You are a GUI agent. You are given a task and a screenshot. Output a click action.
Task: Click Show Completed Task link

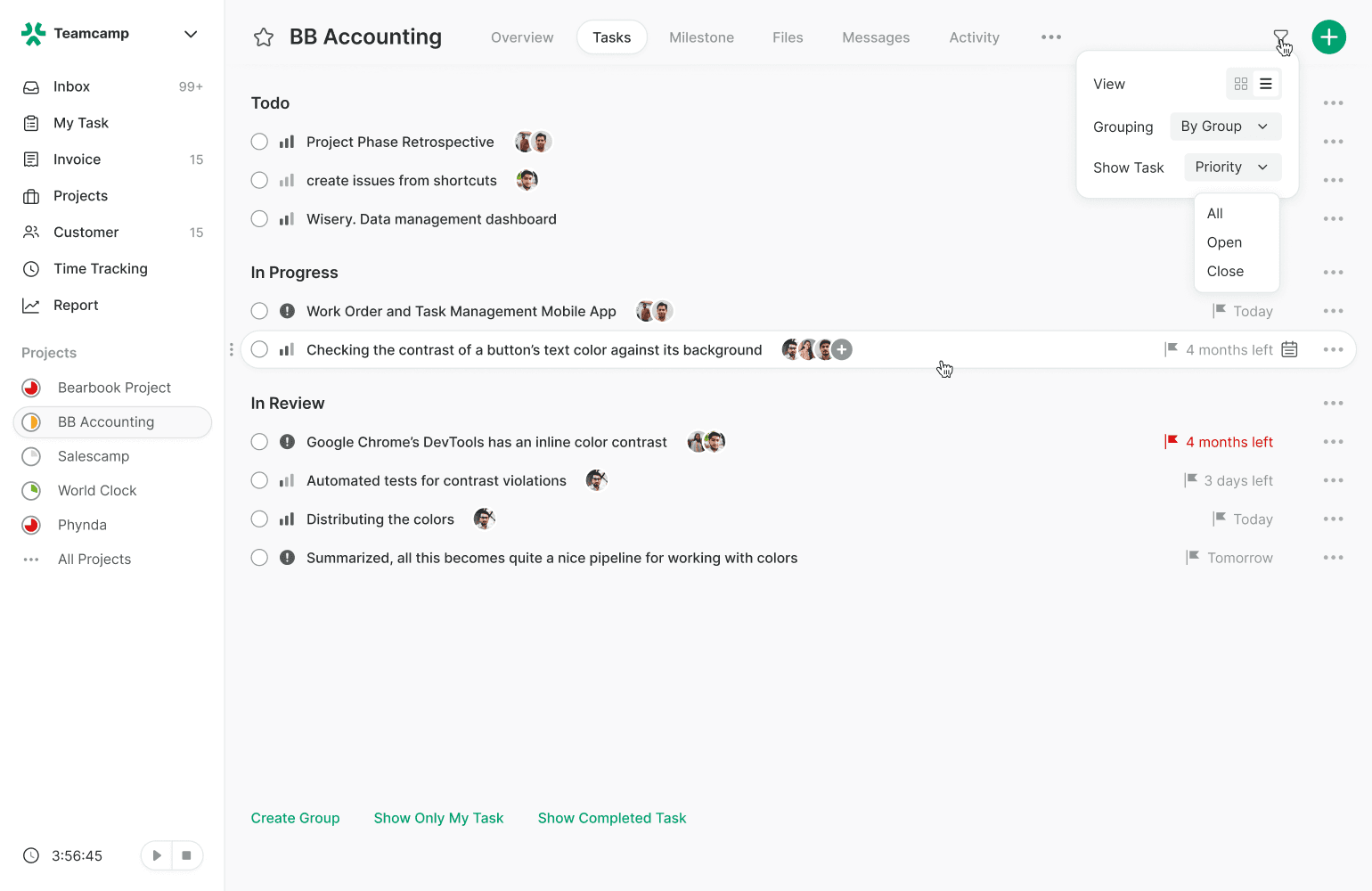point(611,818)
